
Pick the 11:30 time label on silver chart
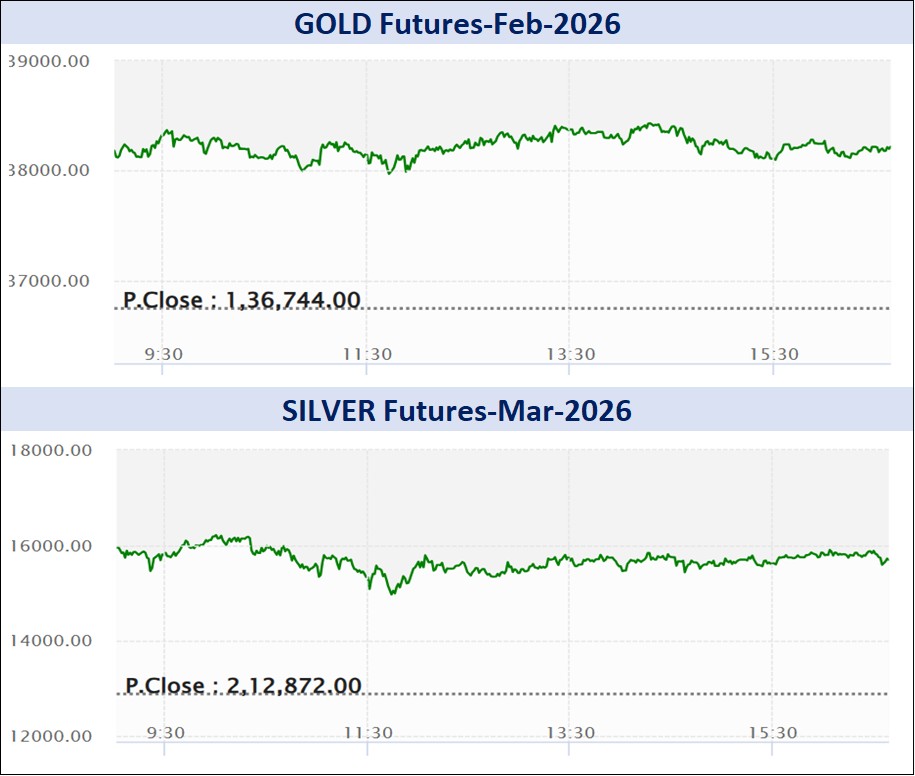[x=368, y=733]
